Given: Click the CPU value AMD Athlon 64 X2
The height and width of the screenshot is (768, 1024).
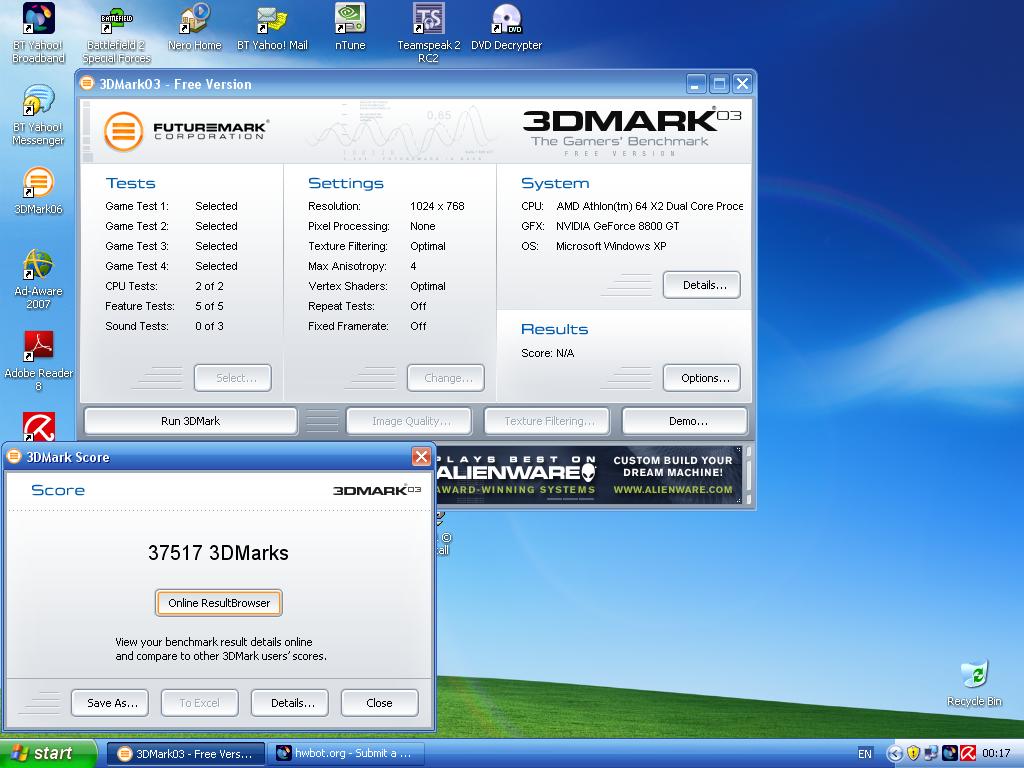Looking at the screenshot, I should pyautogui.click(x=649, y=206).
